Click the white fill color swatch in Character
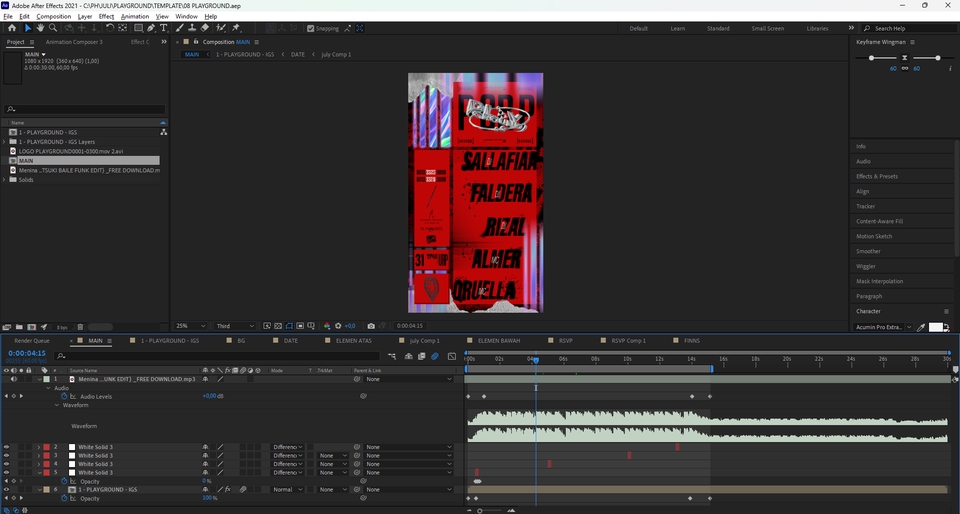The height and width of the screenshot is (514, 960). pyautogui.click(x=936, y=327)
